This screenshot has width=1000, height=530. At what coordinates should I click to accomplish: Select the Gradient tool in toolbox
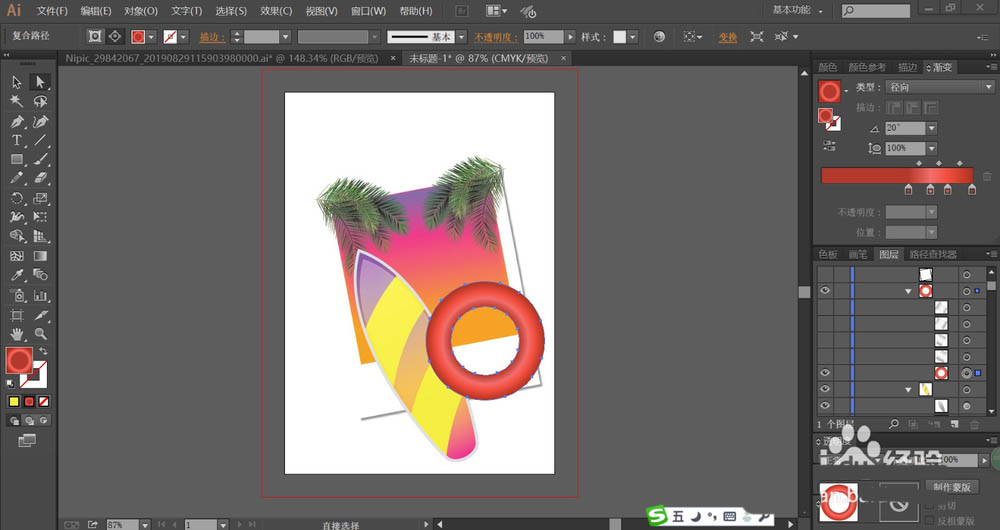click(x=40, y=256)
